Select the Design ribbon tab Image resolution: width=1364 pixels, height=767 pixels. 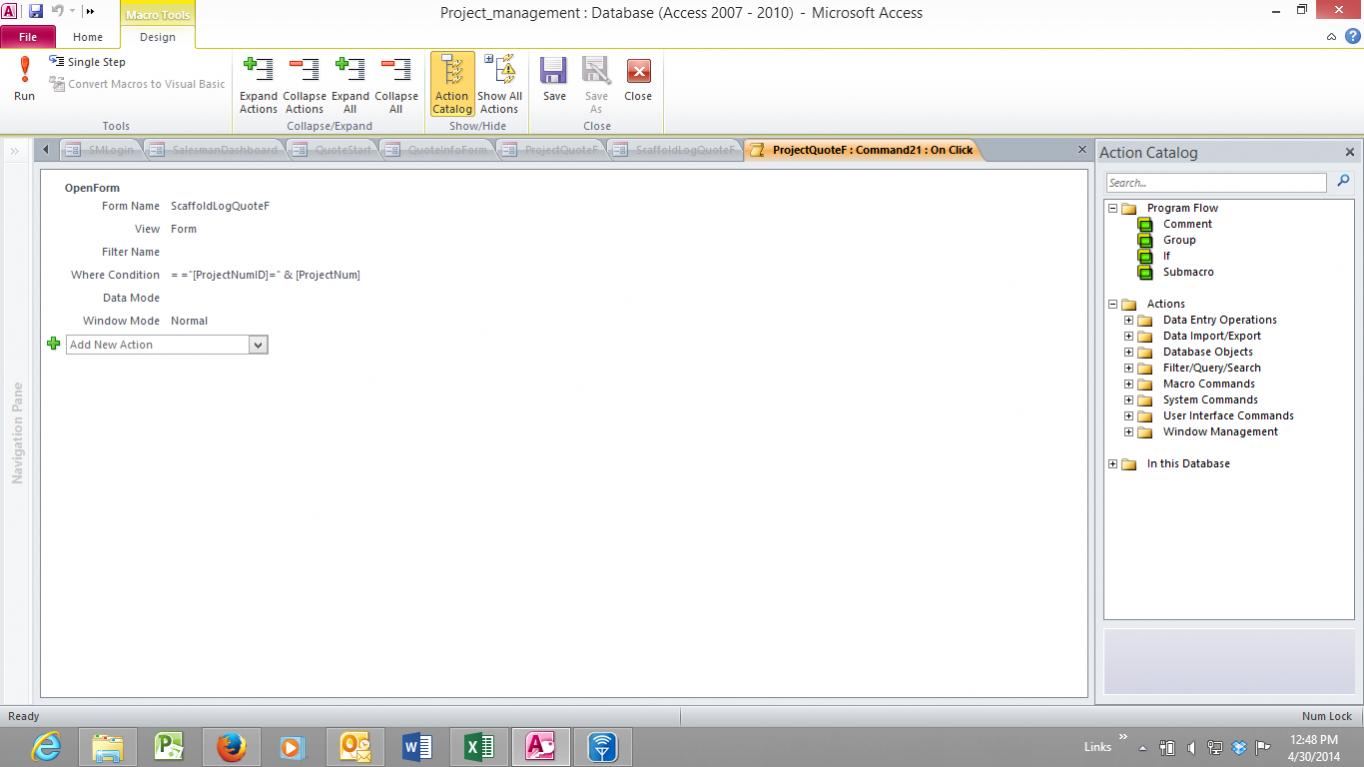(x=157, y=37)
